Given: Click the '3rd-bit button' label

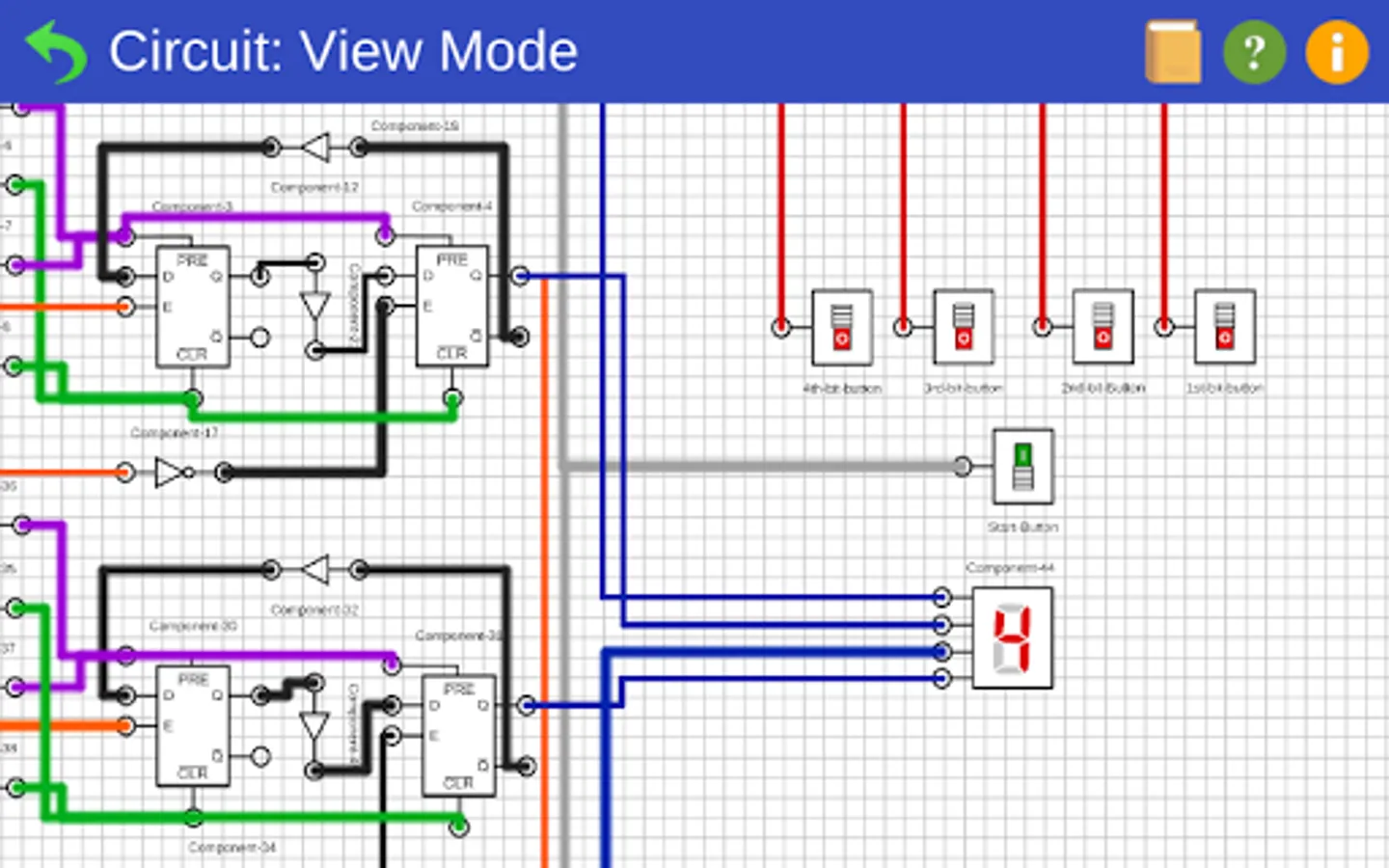Looking at the screenshot, I should (964, 389).
